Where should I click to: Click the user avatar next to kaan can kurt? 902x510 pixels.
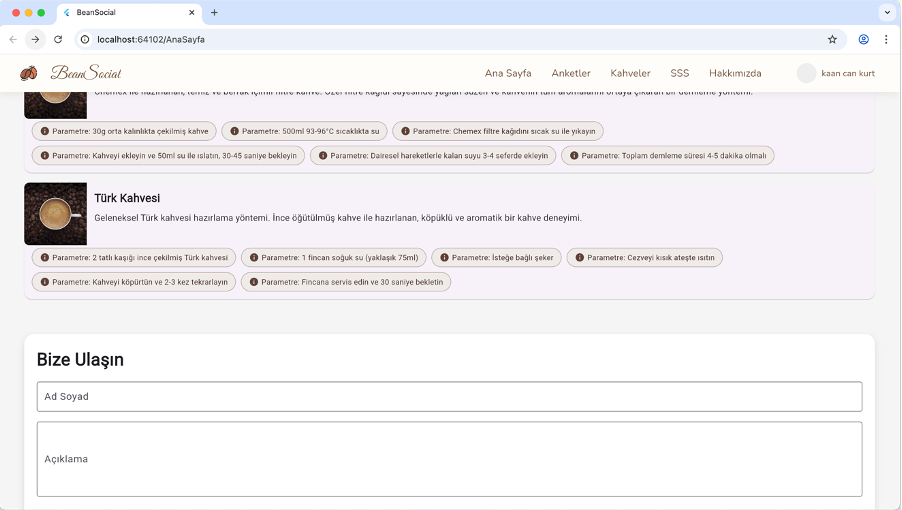tap(807, 73)
